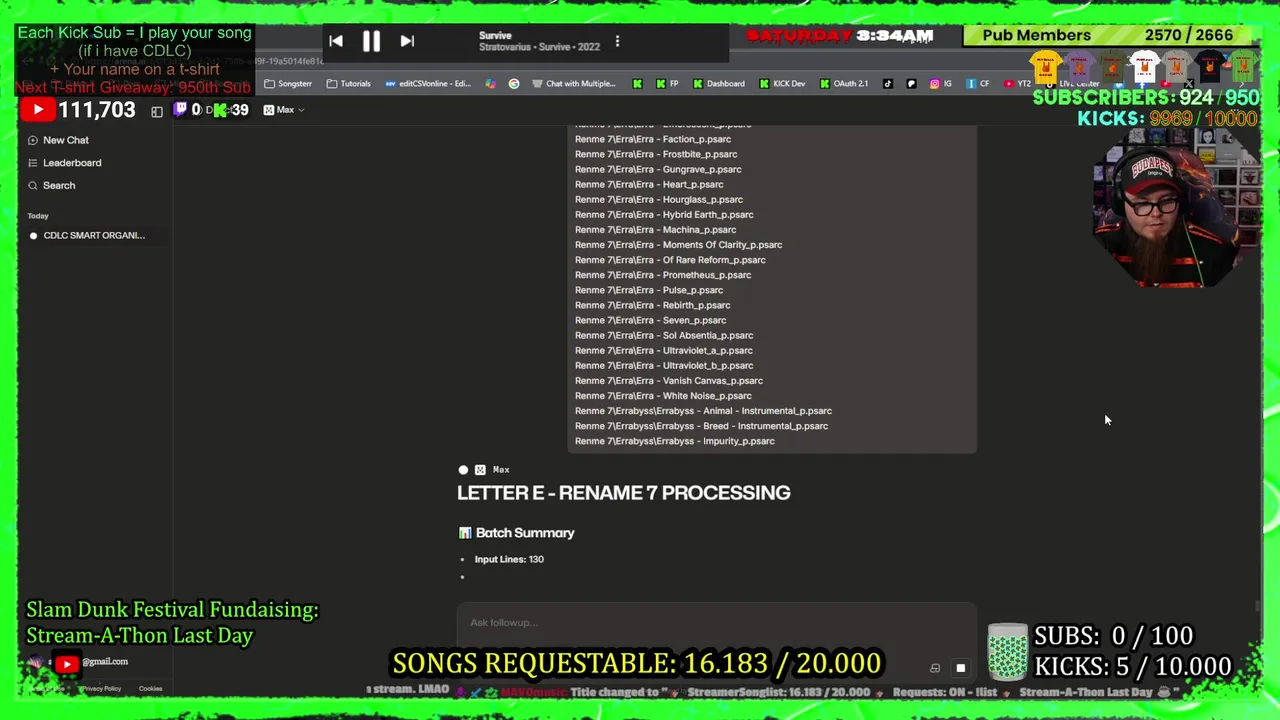Open the Privacy Policy link
This screenshot has height=720, width=1280.
(x=100, y=688)
